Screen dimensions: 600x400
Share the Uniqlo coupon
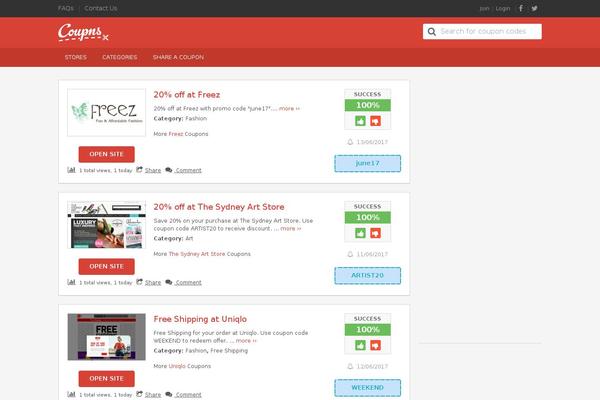[153, 395]
